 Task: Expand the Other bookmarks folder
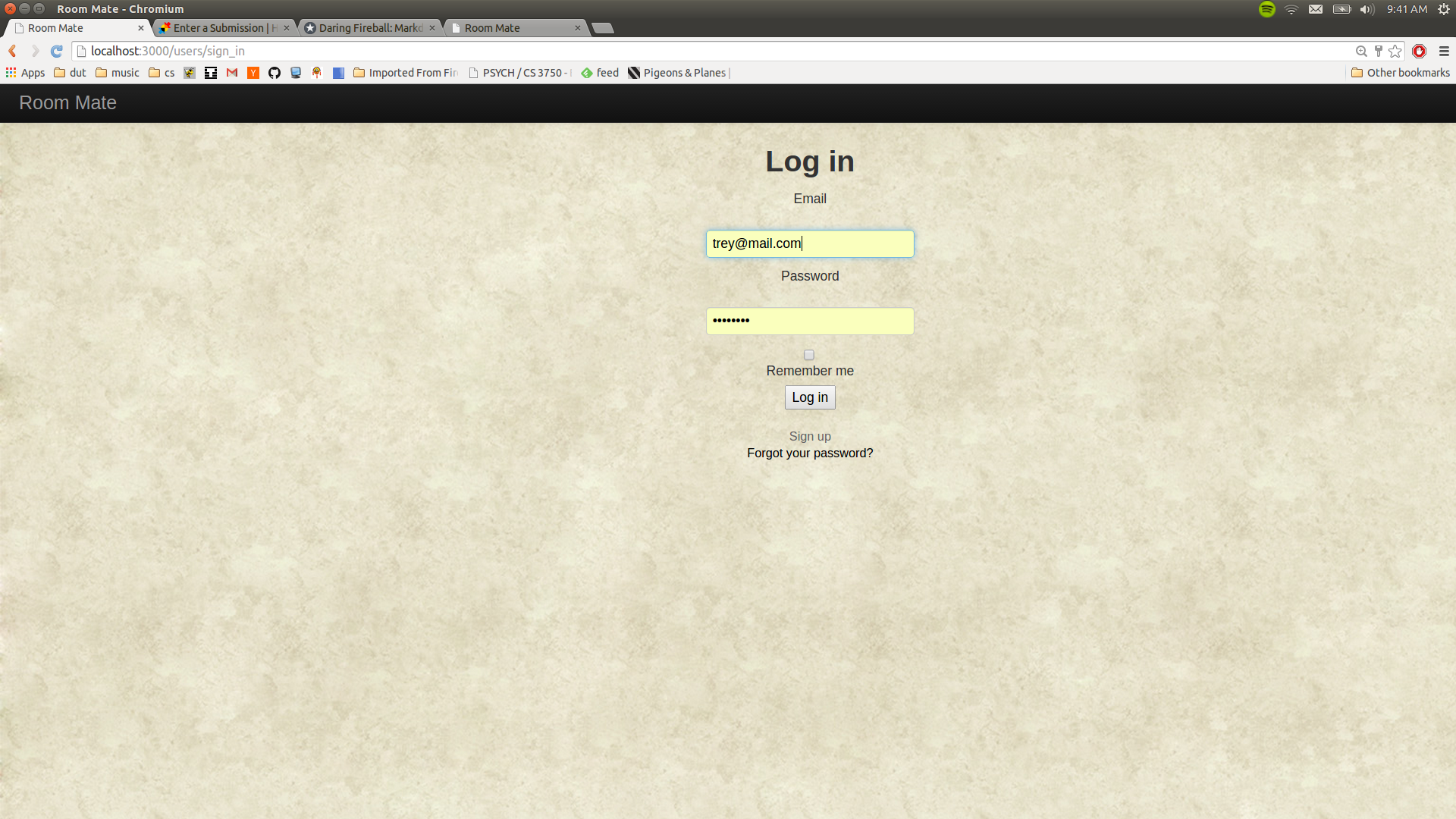click(1400, 73)
